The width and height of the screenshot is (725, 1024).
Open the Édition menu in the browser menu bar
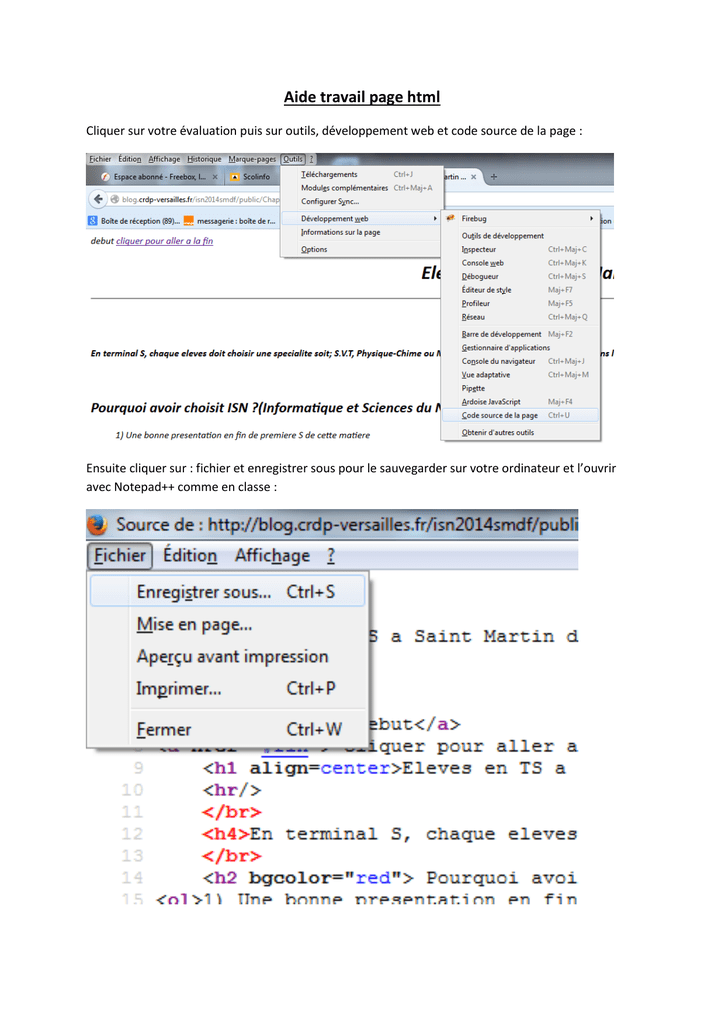click(129, 159)
